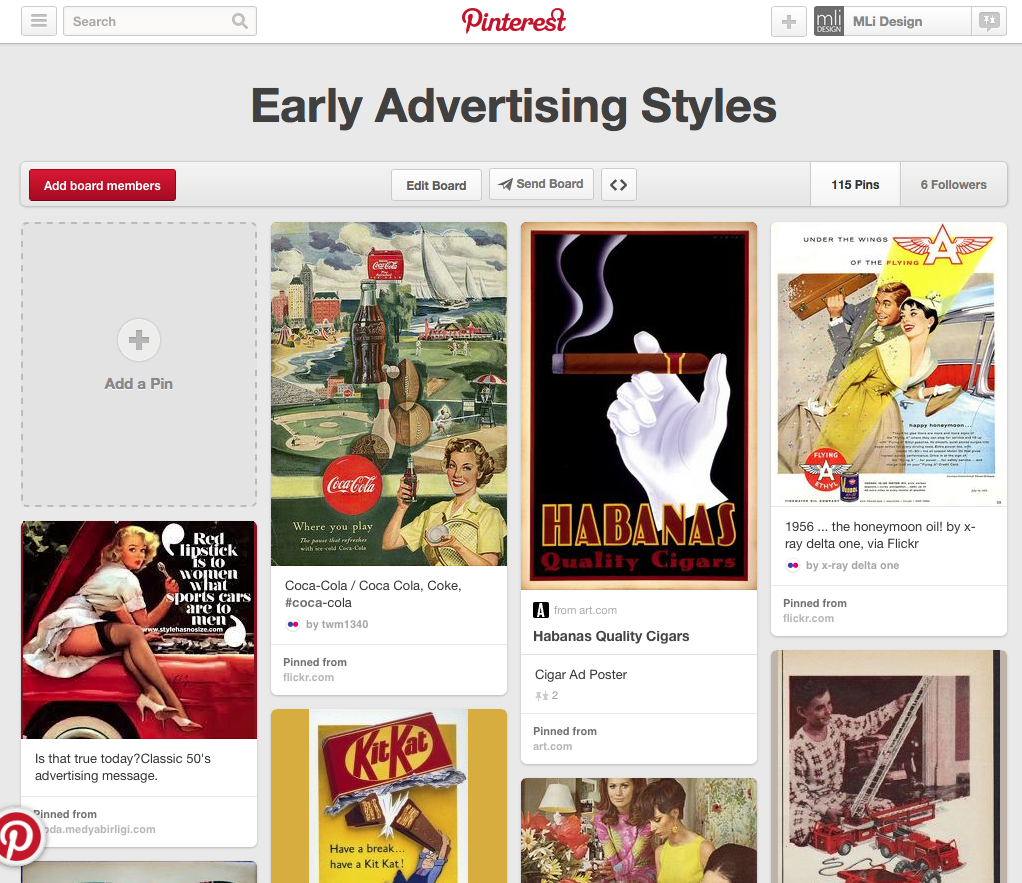Screen dimensions: 1022x883
Task: Open embed code brackets button
Action: tap(619, 185)
